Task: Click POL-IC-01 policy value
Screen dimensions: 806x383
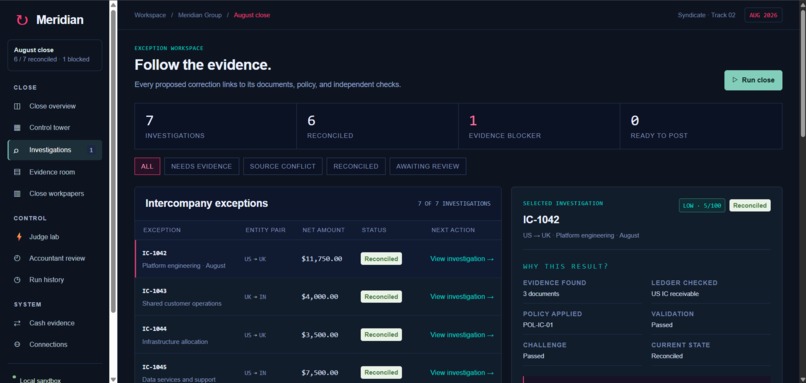Action: pyautogui.click(x=538, y=325)
